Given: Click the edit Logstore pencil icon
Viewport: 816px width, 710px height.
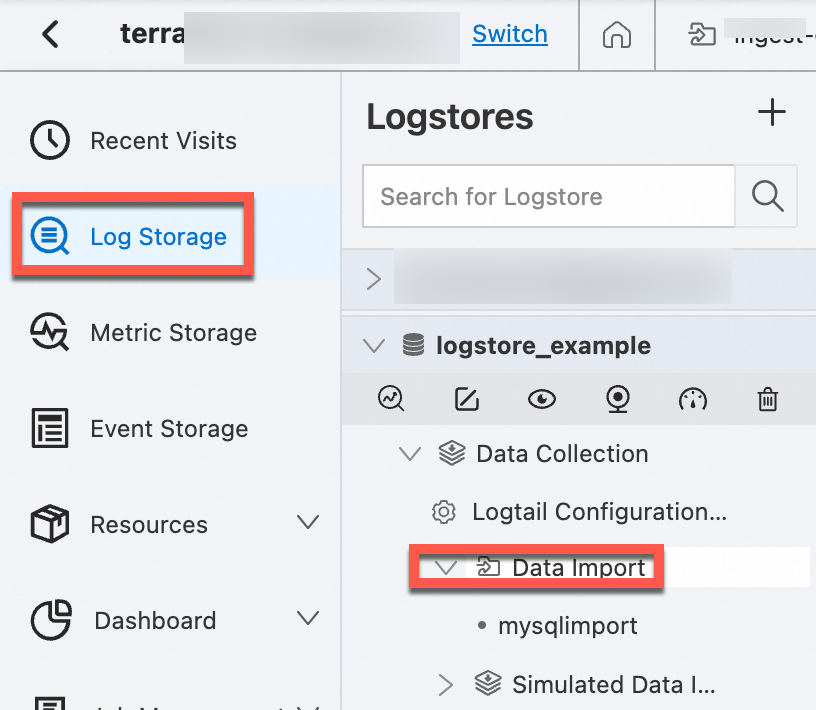Looking at the screenshot, I should [466, 400].
